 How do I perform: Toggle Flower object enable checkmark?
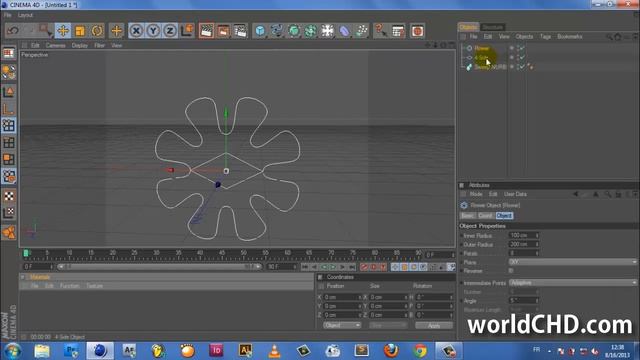521,48
